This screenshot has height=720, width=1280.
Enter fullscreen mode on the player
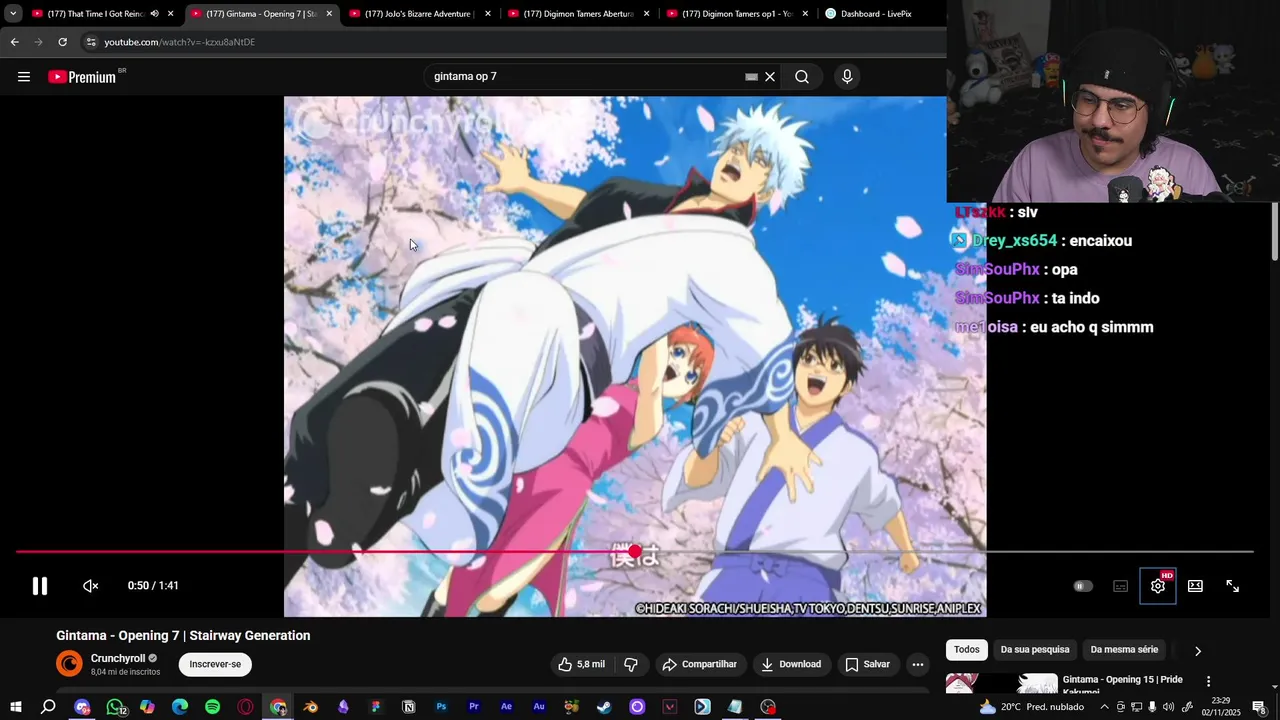click(x=1233, y=586)
